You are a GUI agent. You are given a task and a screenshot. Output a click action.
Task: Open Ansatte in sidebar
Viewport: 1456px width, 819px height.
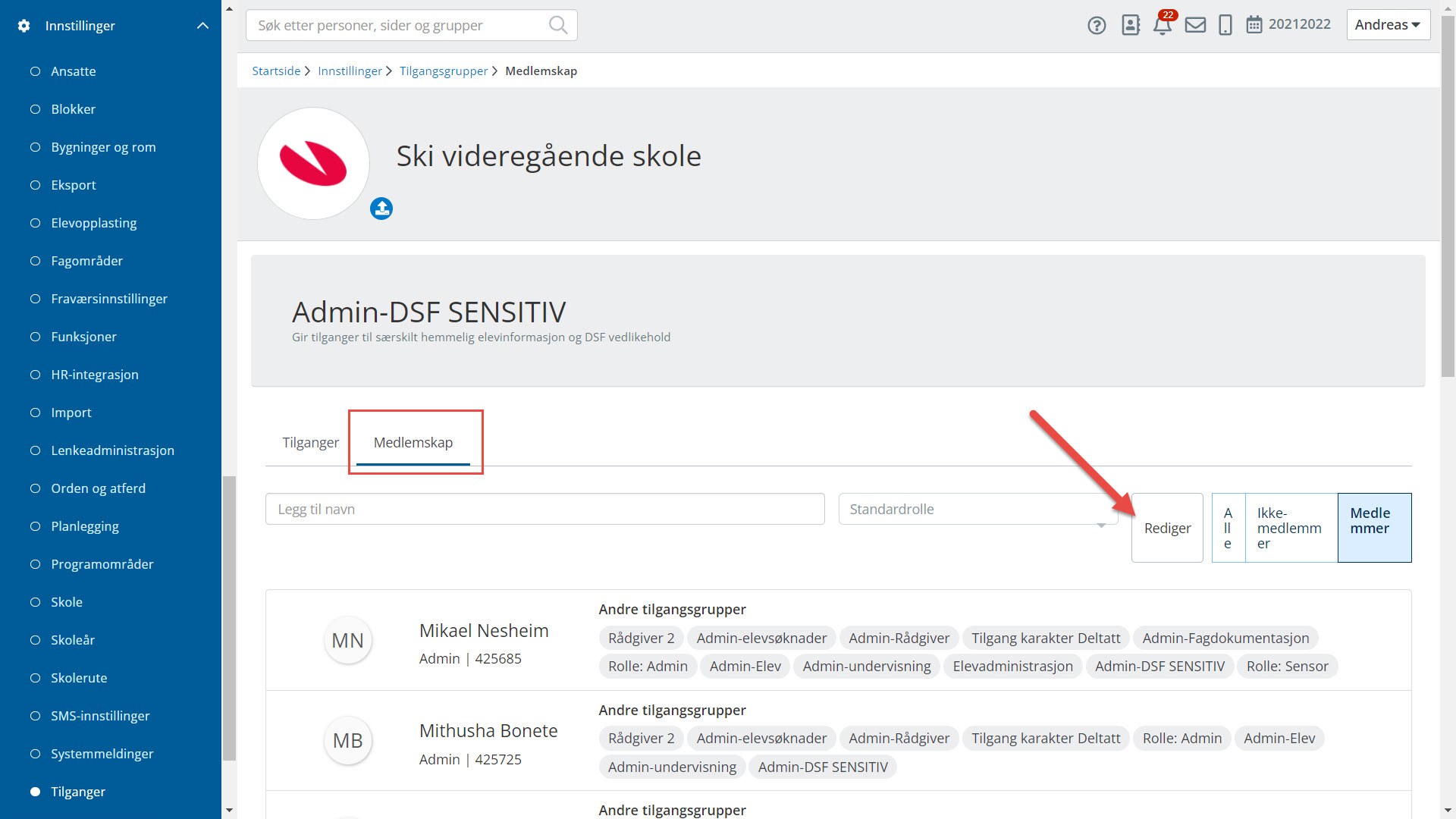[74, 71]
